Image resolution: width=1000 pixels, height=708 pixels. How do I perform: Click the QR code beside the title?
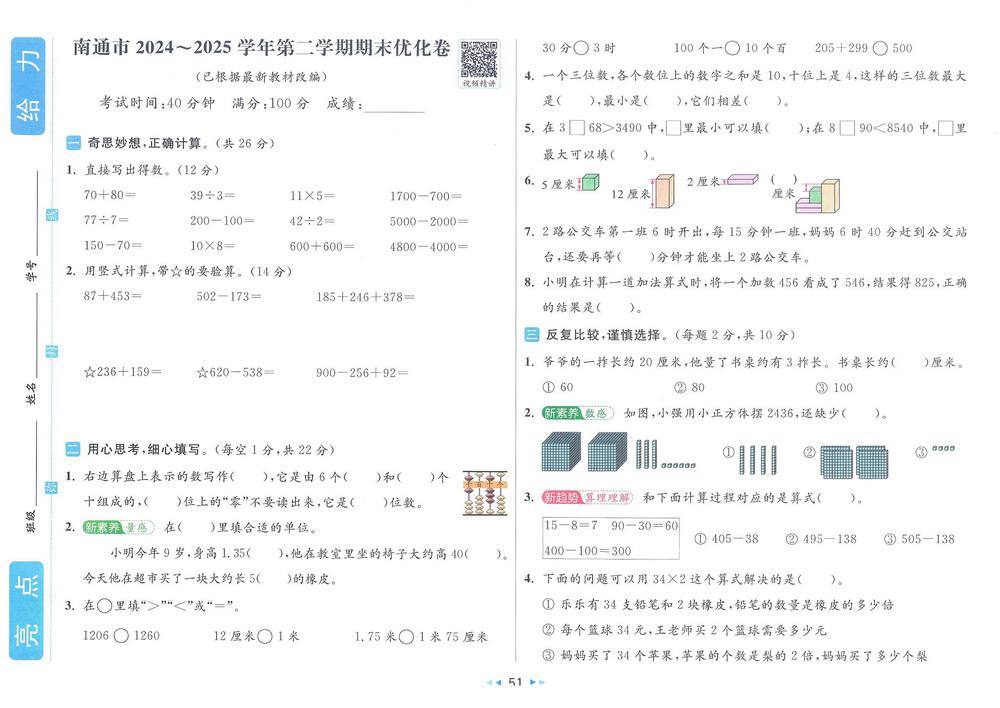[479, 59]
